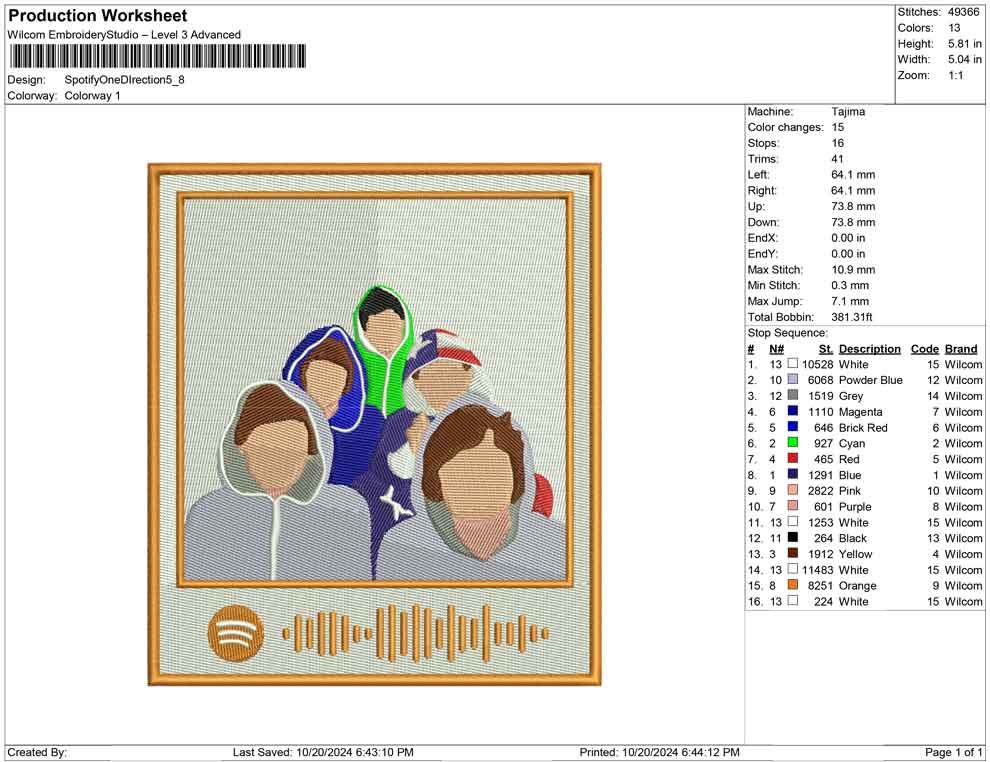Click the Red swatch in row 7
The height and width of the screenshot is (762, 990).
[792, 459]
